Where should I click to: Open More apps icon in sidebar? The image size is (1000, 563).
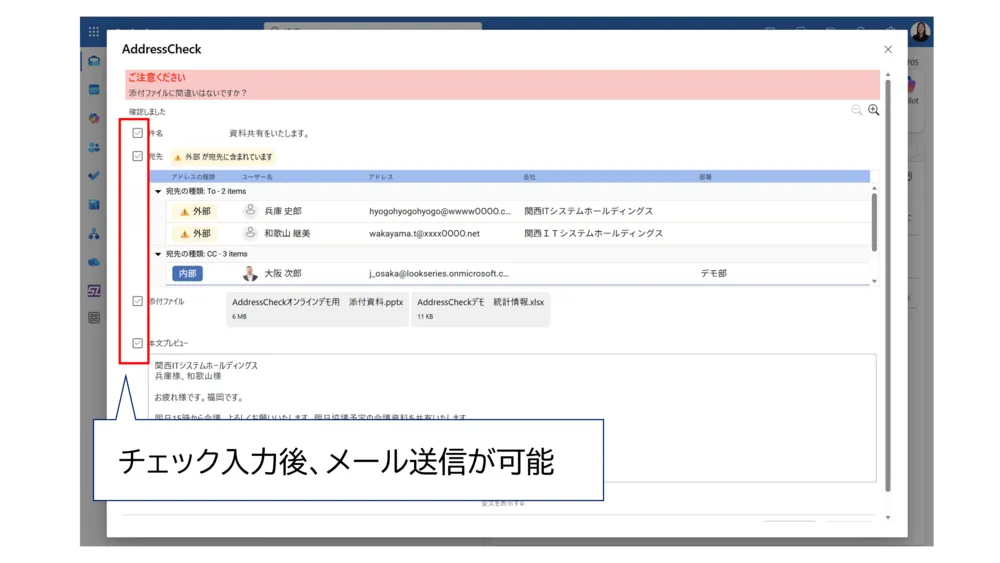[x=94, y=318]
